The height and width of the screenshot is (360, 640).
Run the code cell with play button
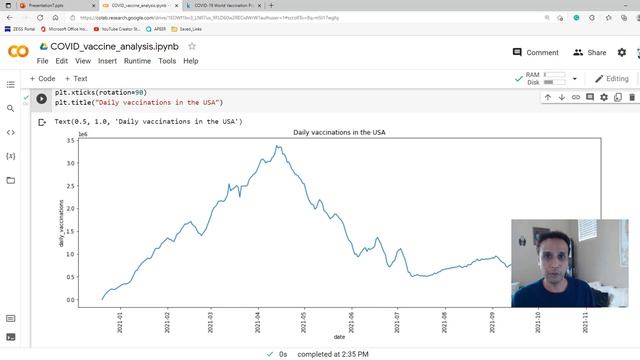click(41, 98)
